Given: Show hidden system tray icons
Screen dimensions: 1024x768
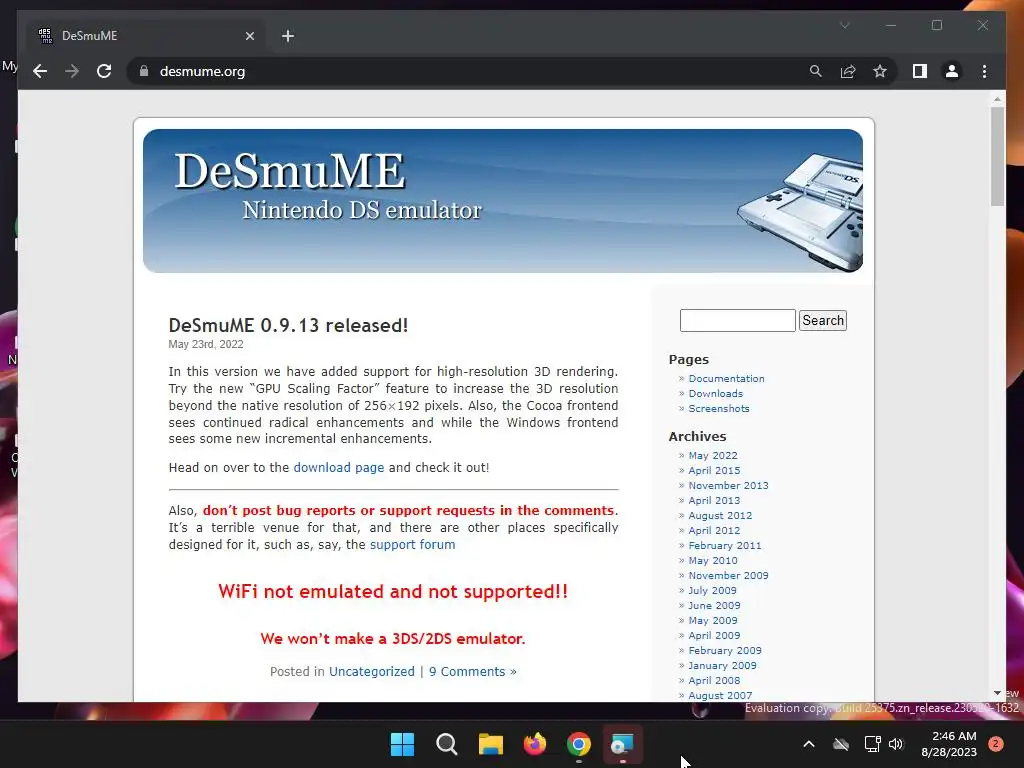Looking at the screenshot, I should click(x=808, y=744).
